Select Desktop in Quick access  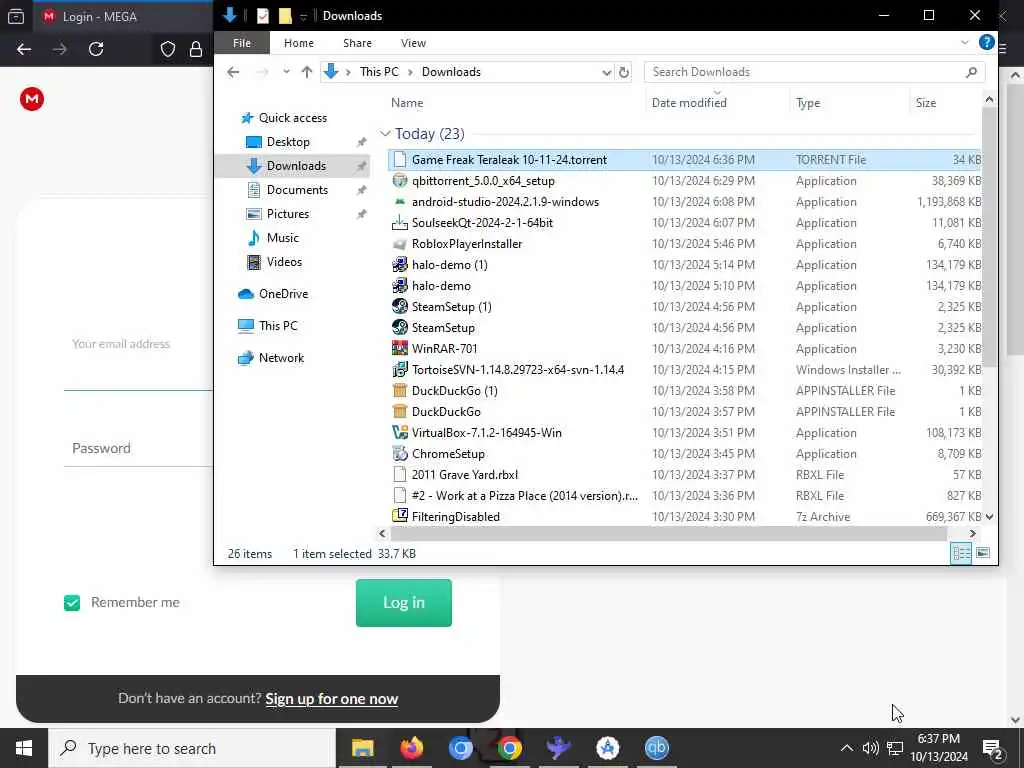coord(288,142)
